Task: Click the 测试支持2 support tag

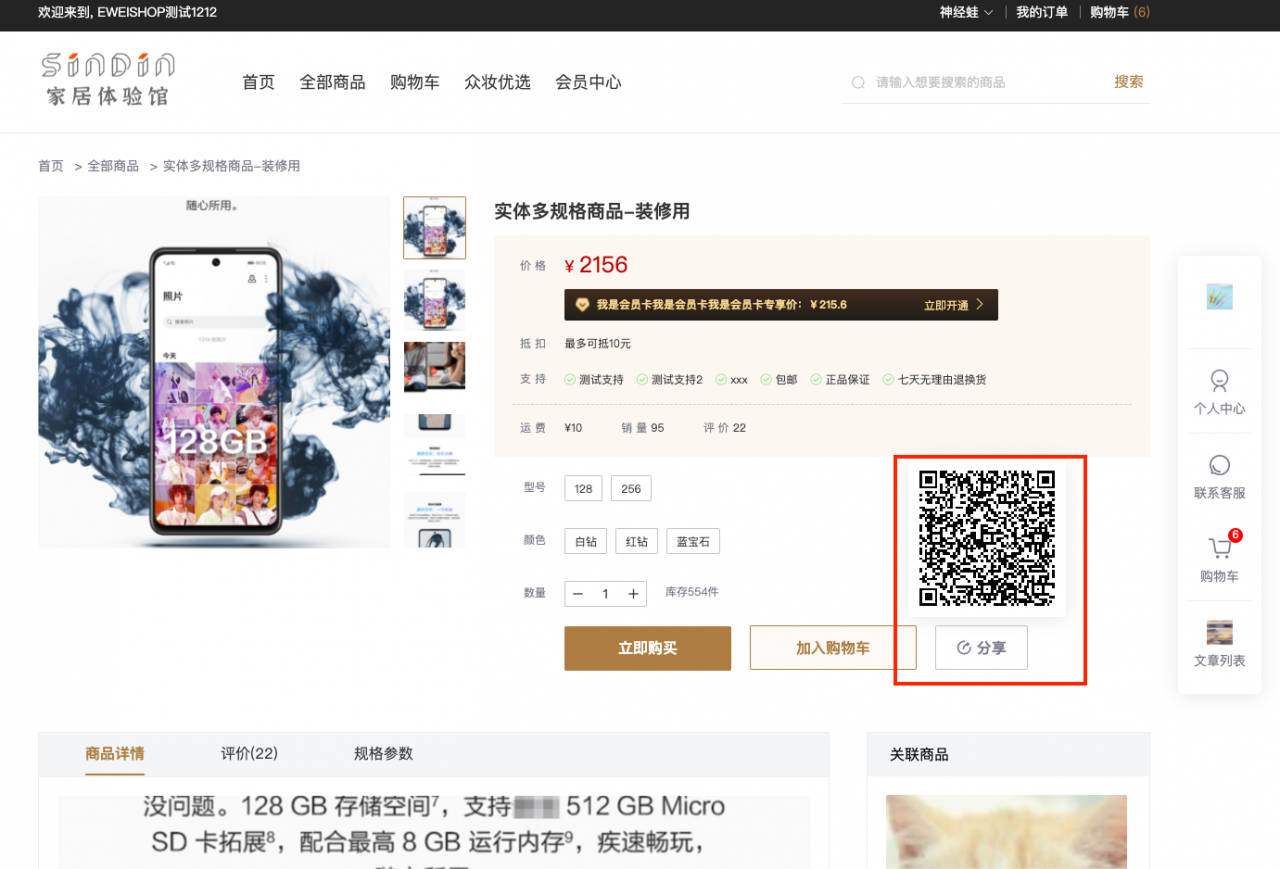Action: click(x=669, y=380)
